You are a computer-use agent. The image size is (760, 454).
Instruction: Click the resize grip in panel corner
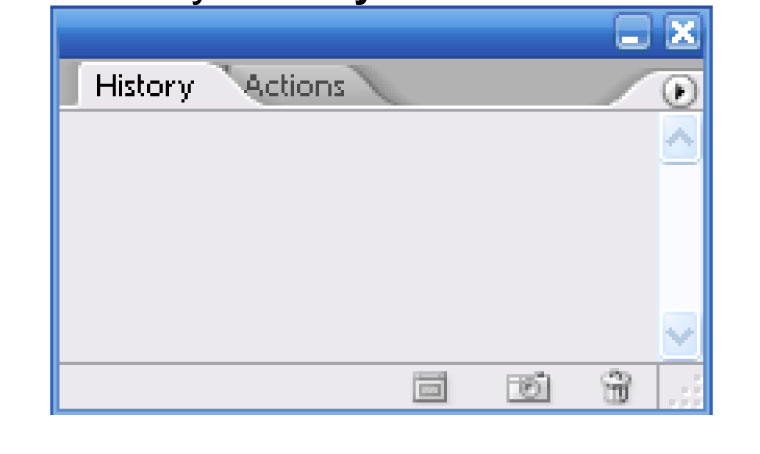[x=684, y=389]
